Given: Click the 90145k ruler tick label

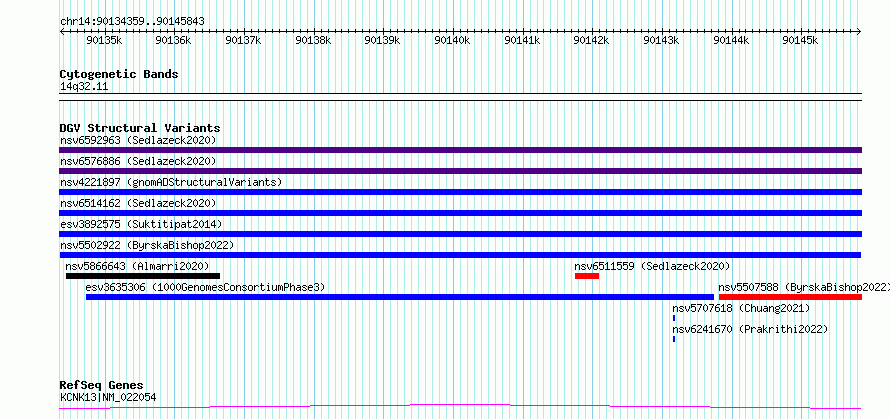Looking at the screenshot, I should (800, 40).
